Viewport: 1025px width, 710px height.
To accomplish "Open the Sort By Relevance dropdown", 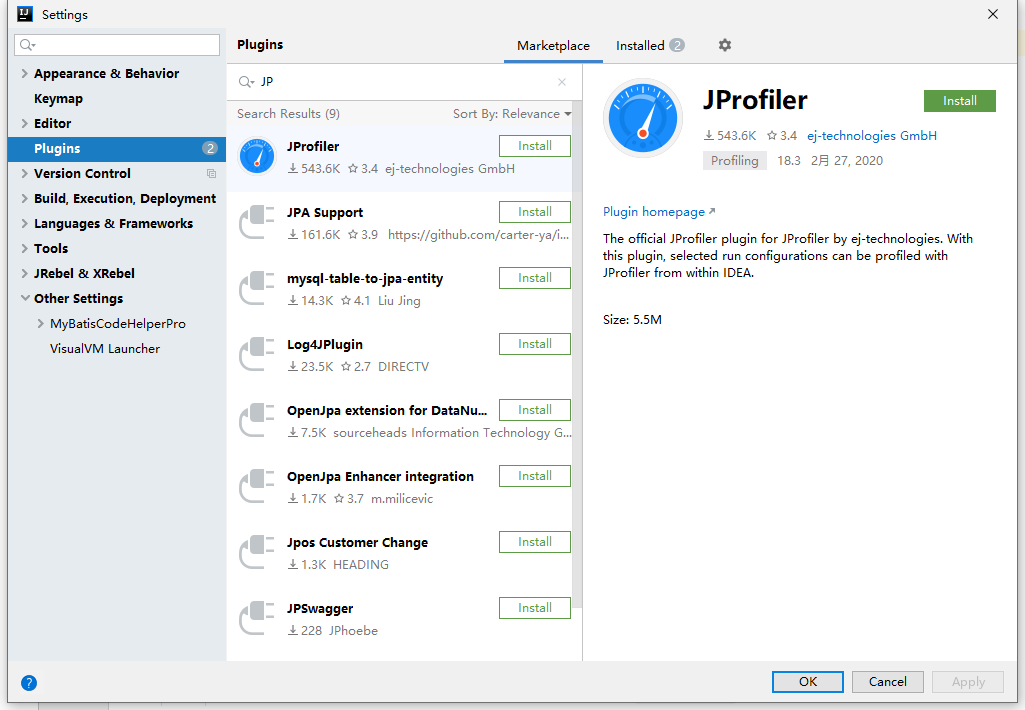I will pos(512,114).
